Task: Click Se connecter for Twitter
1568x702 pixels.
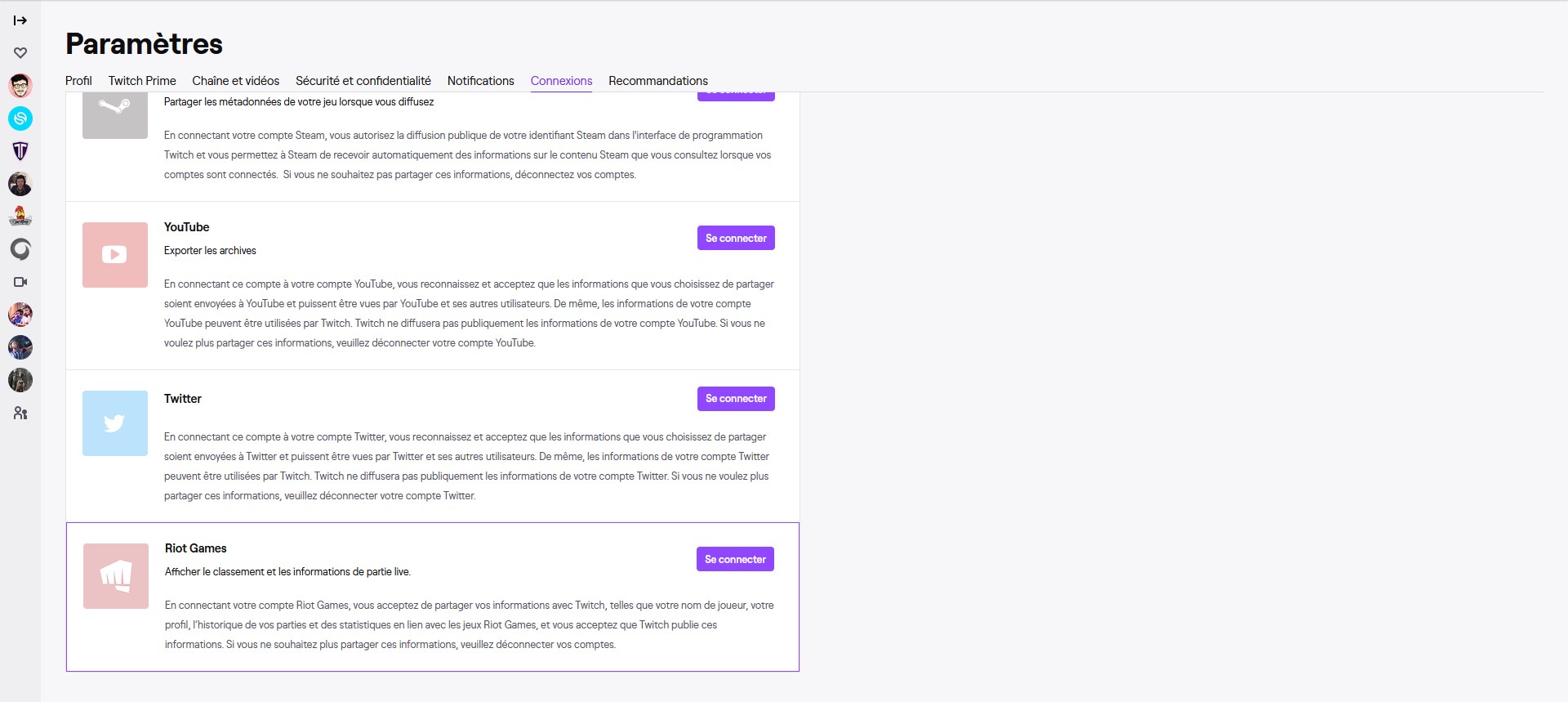Action: click(736, 399)
